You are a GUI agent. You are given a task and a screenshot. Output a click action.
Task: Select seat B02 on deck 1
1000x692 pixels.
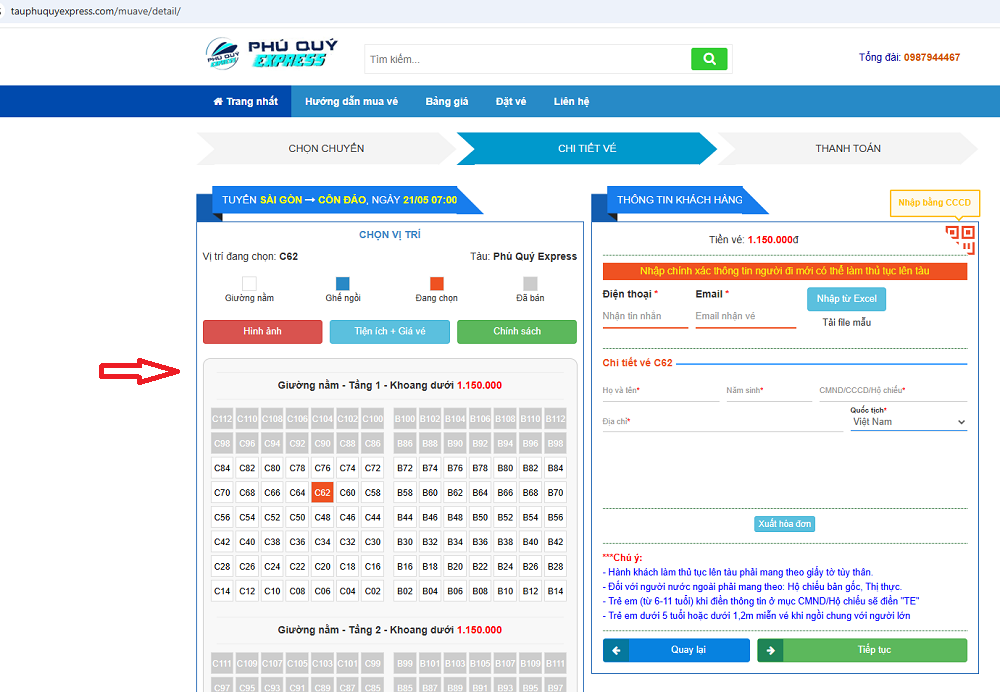click(405, 591)
